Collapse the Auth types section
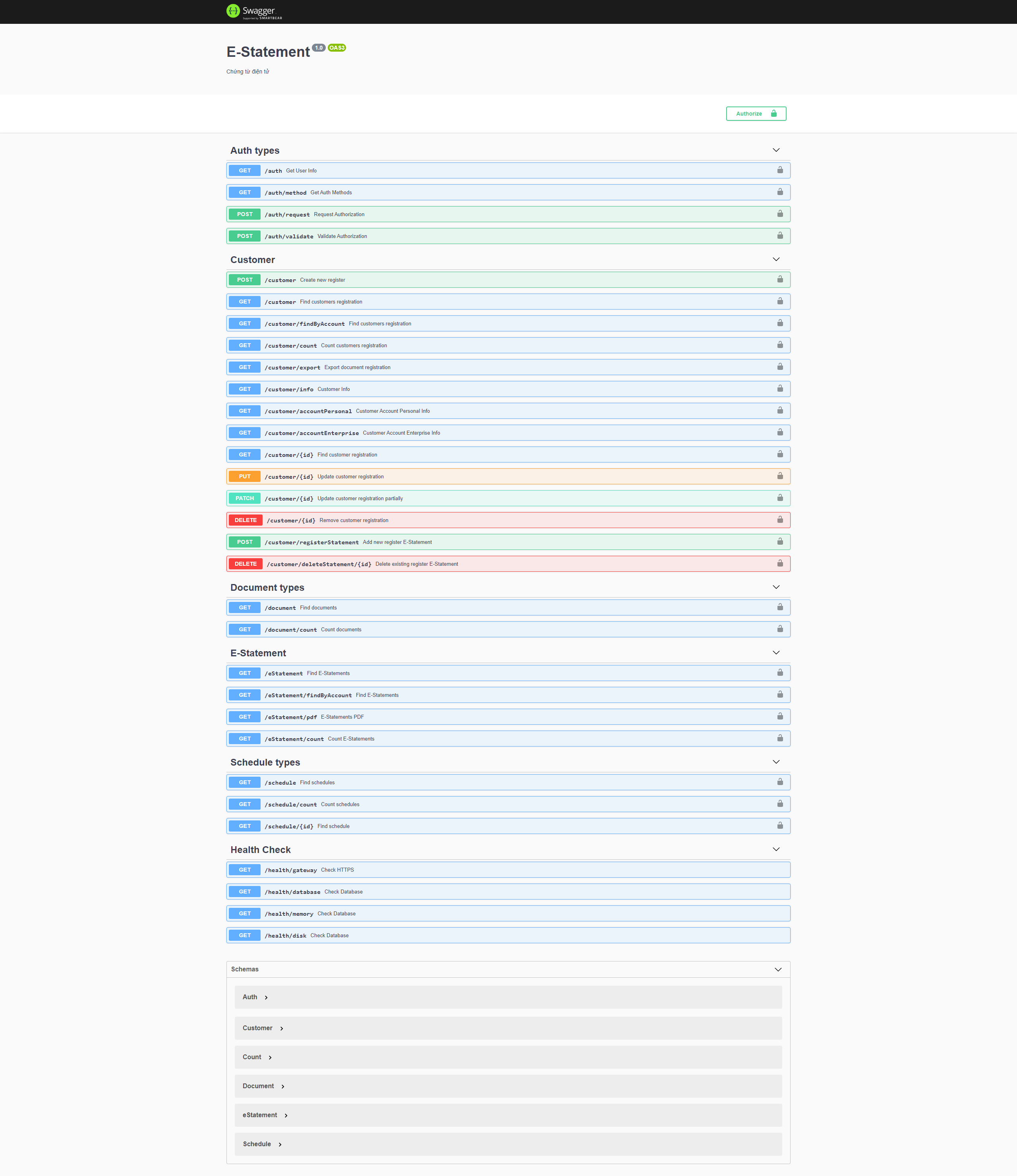Image resolution: width=1017 pixels, height=1176 pixels. (776, 150)
